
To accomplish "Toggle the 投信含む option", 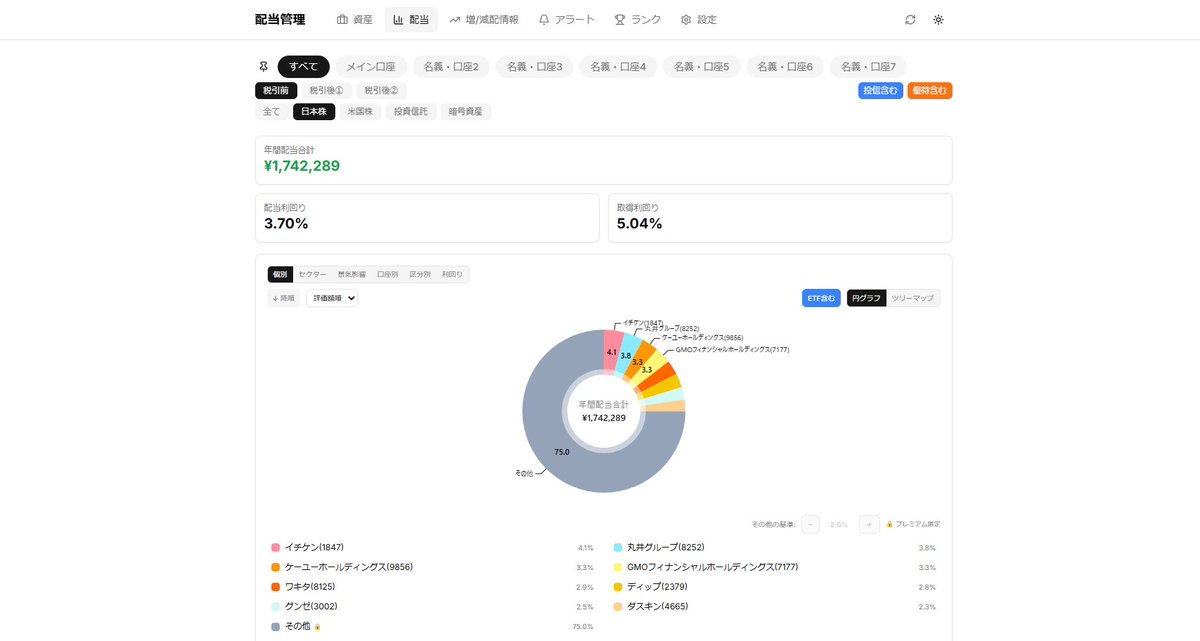I will [881, 91].
